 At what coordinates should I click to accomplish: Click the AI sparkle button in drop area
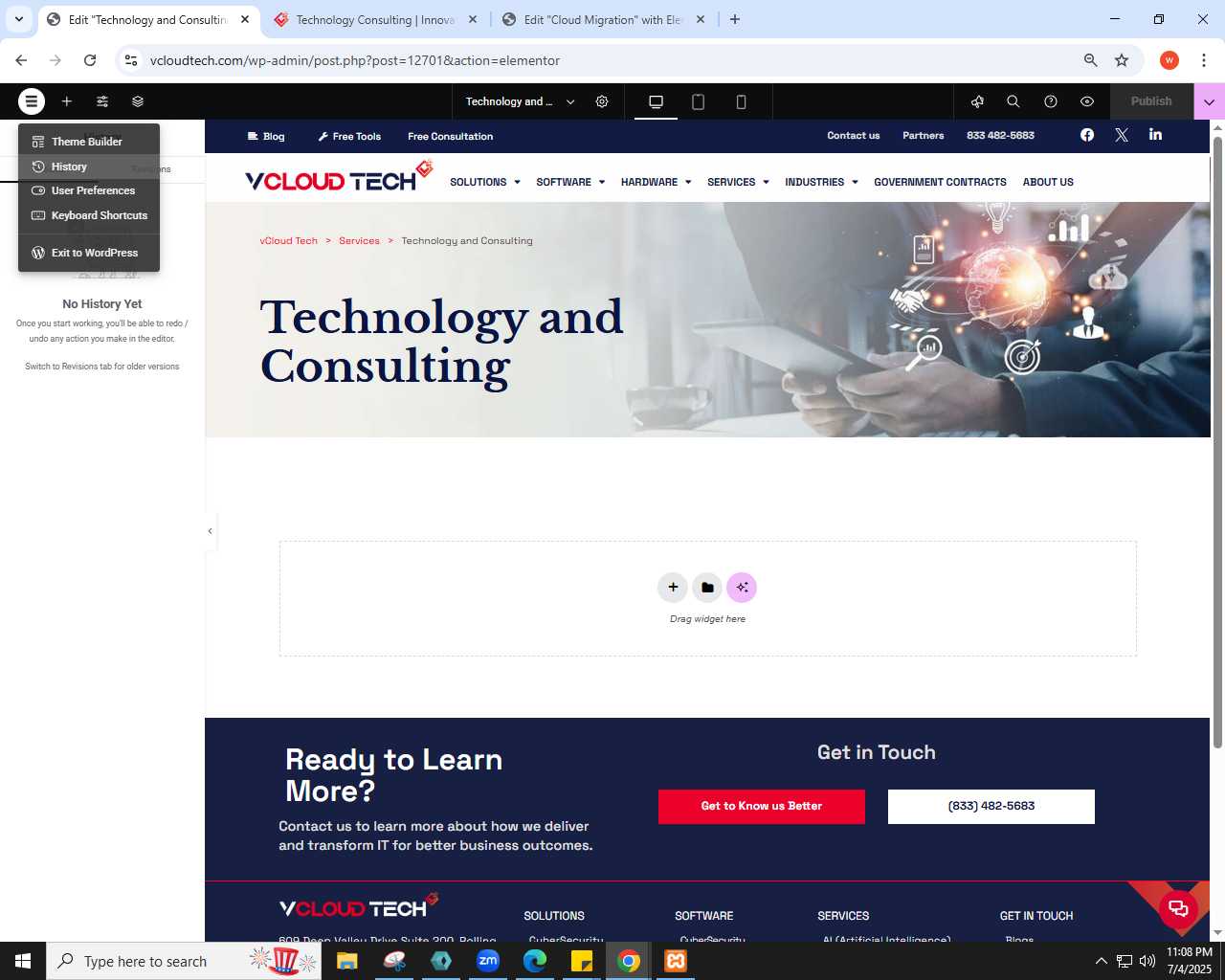point(742,588)
